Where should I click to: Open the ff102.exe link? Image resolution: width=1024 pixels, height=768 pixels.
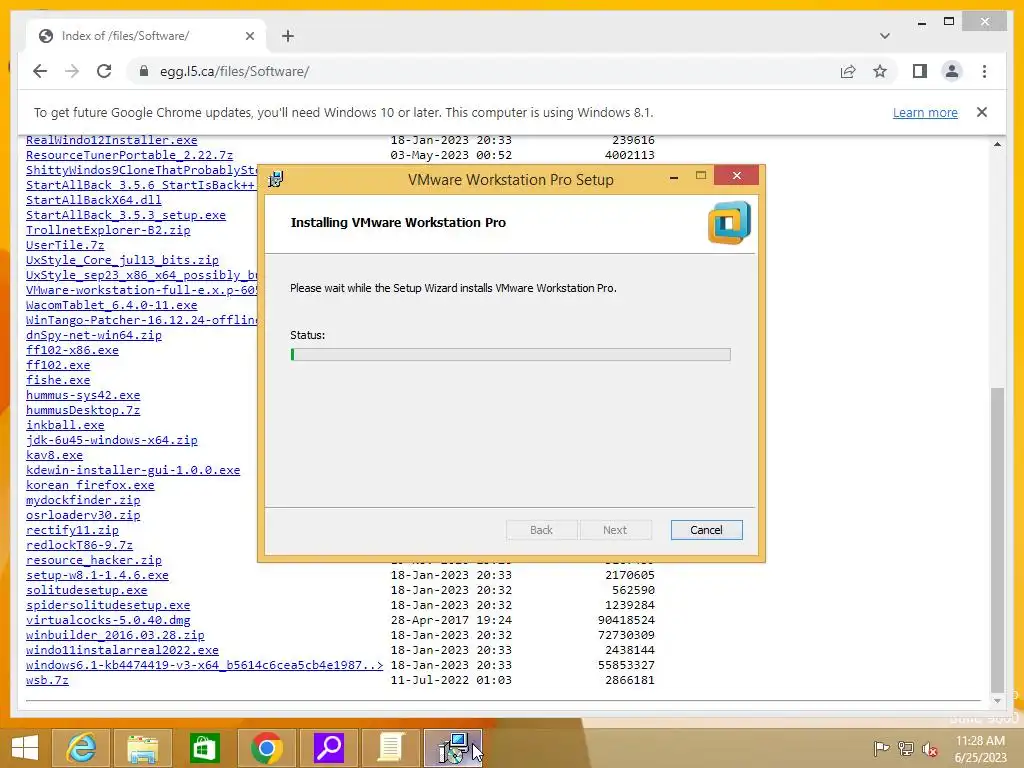tap(58, 365)
